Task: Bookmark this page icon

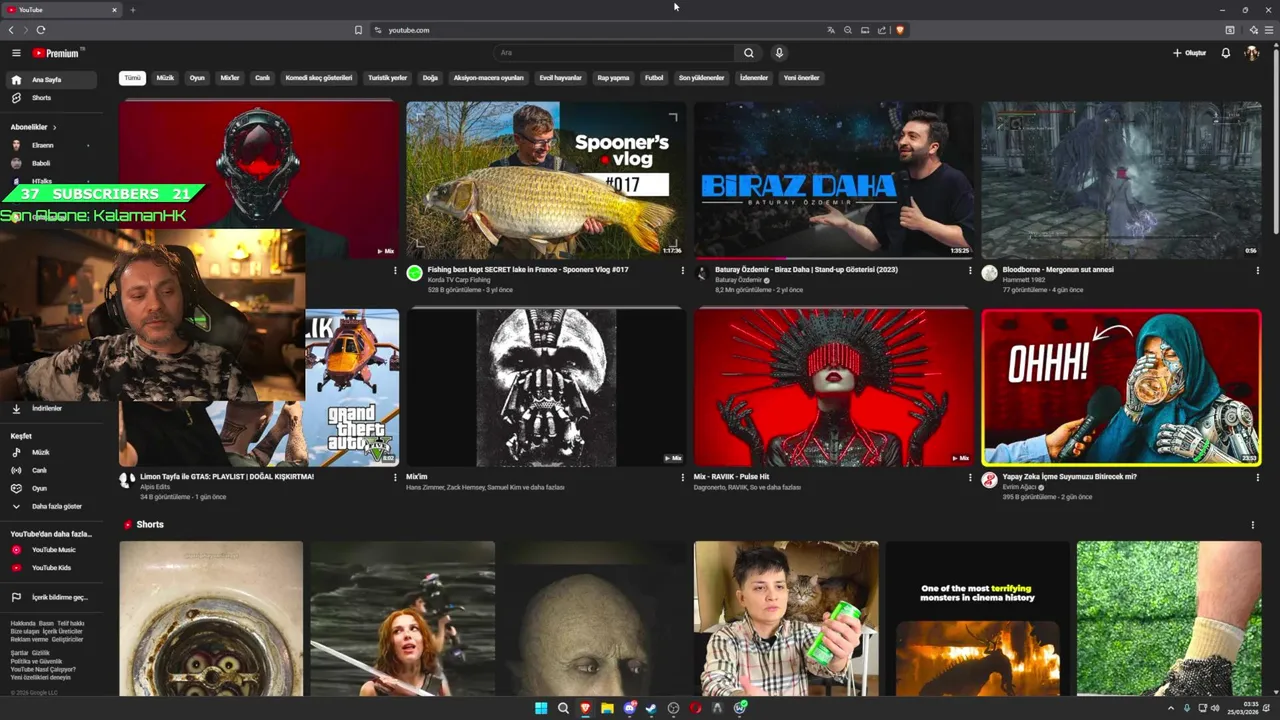Action: pyautogui.click(x=358, y=30)
